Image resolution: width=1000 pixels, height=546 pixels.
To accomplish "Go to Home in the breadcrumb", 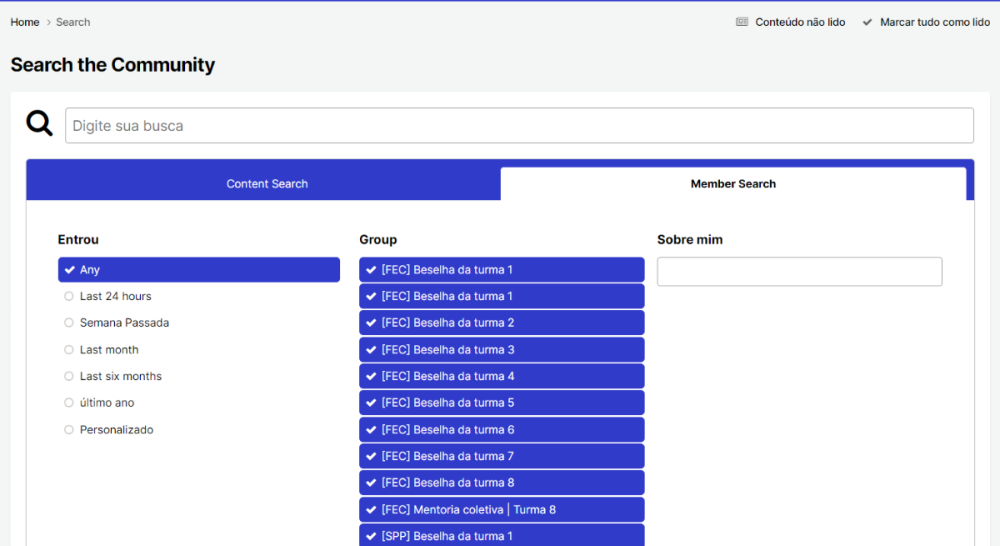I will pos(25,22).
